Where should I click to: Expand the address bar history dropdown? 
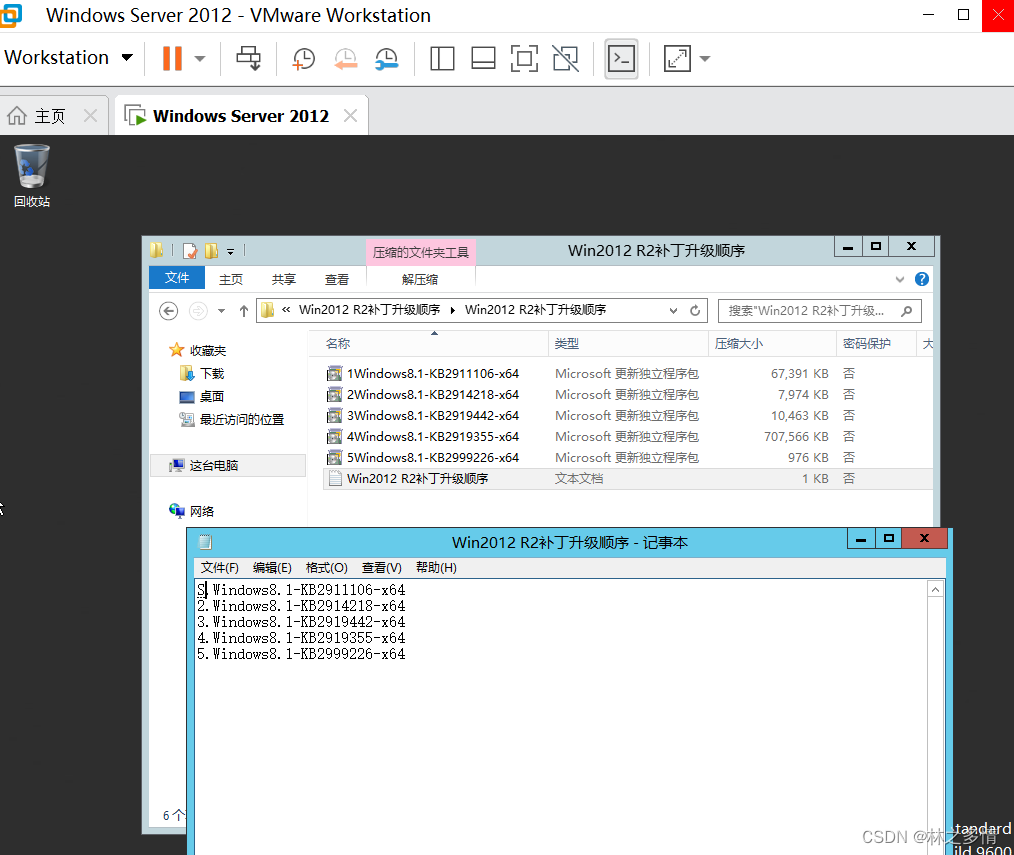click(x=674, y=310)
